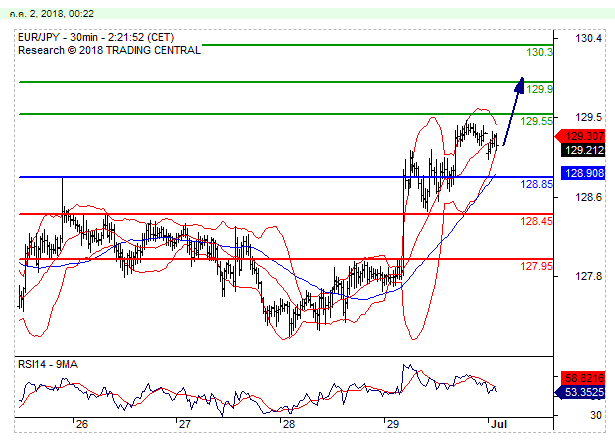The image size is (615, 443).
Task: Click the green 129.9 resistance level label
Action: [539, 89]
